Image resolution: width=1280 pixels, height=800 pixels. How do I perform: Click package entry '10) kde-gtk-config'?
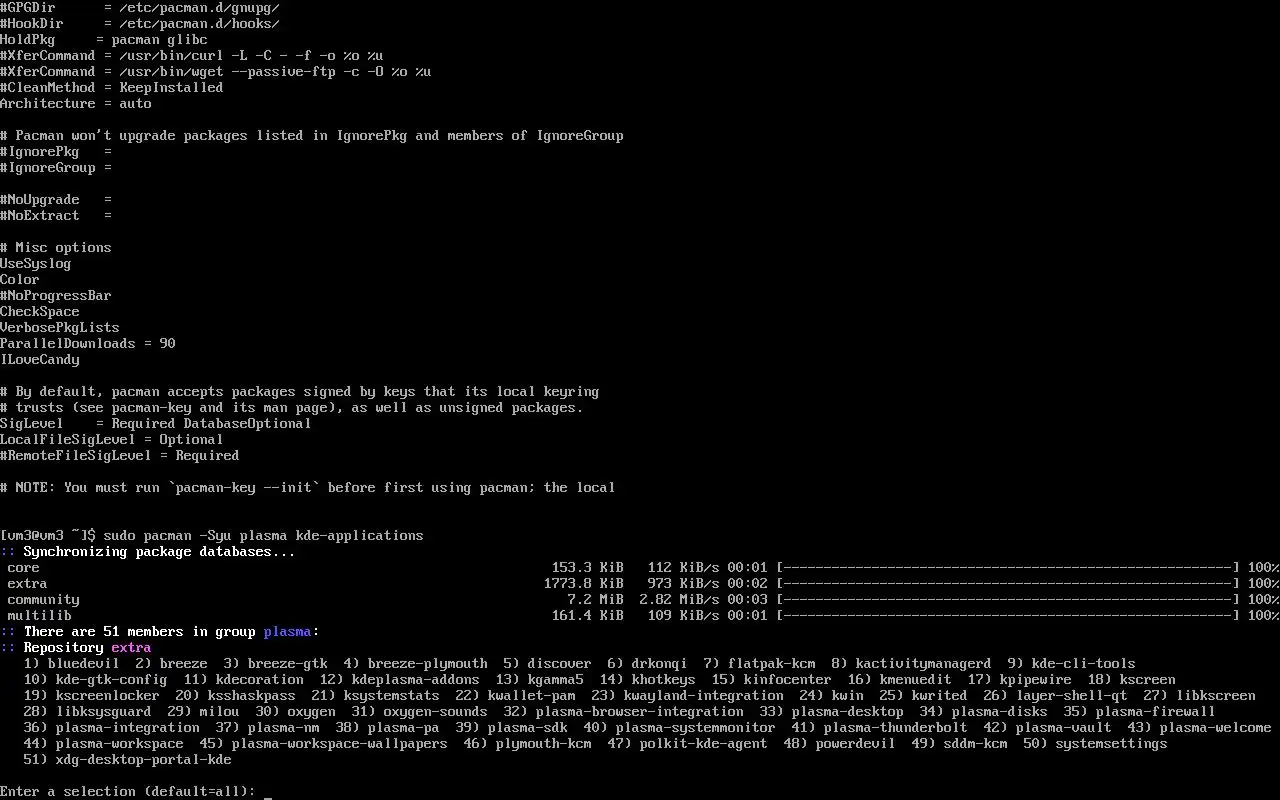pyautogui.click(x=96, y=680)
